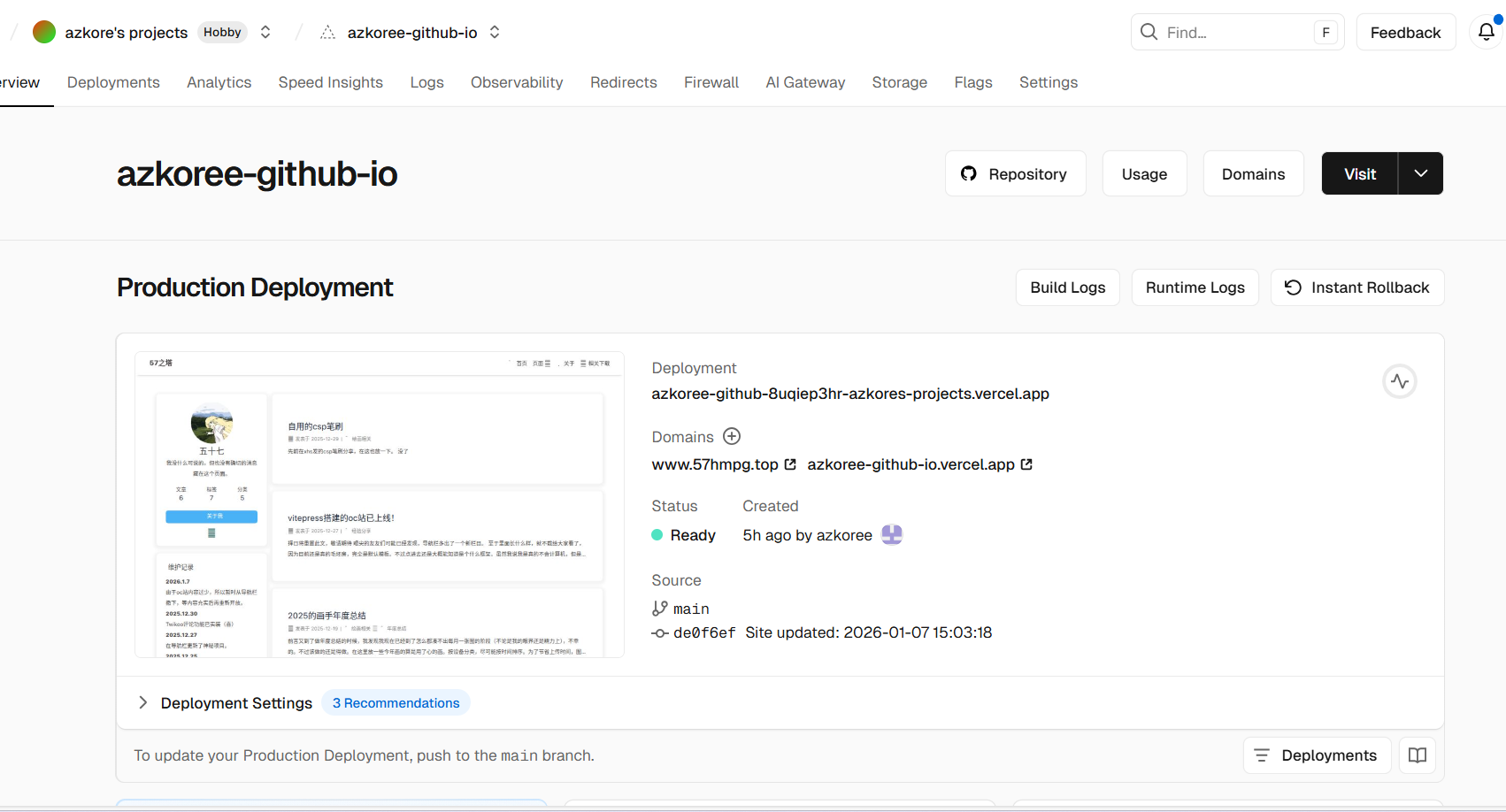Click the book documentation icon
The height and width of the screenshot is (812, 1506).
click(x=1417, y=755)
